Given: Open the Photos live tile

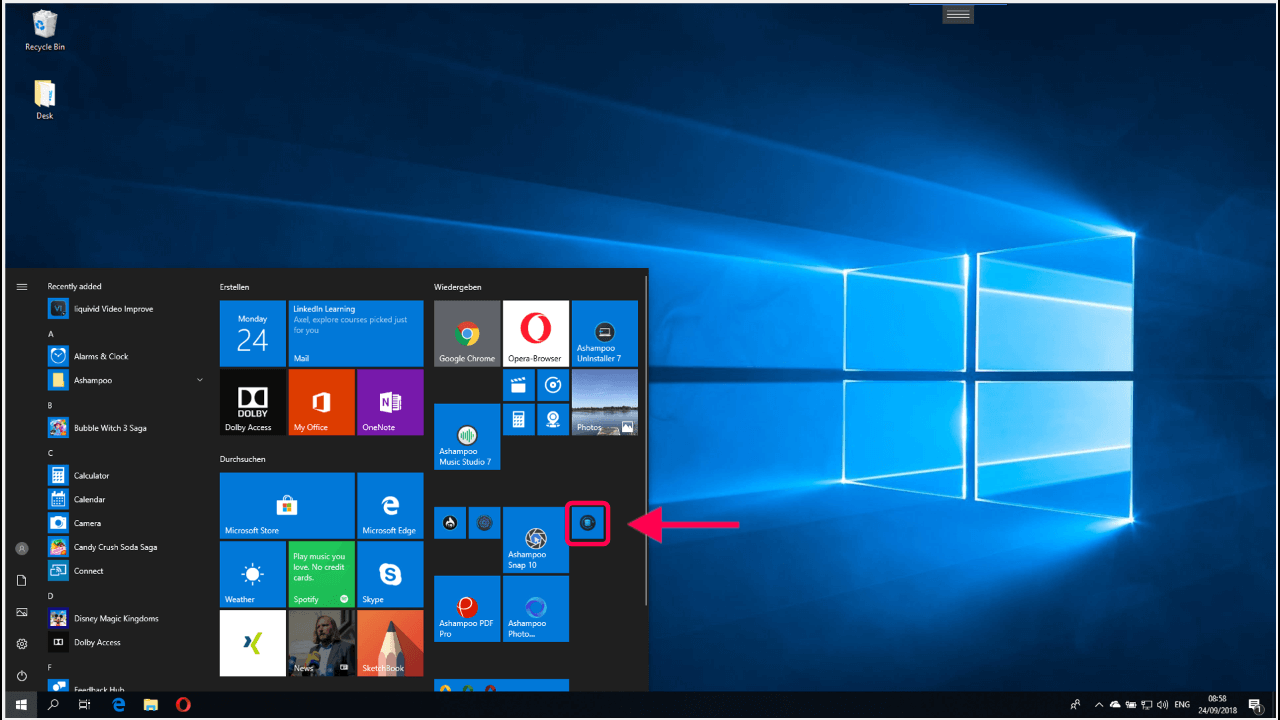Looking at the screenshot, I should coord(604,402).
